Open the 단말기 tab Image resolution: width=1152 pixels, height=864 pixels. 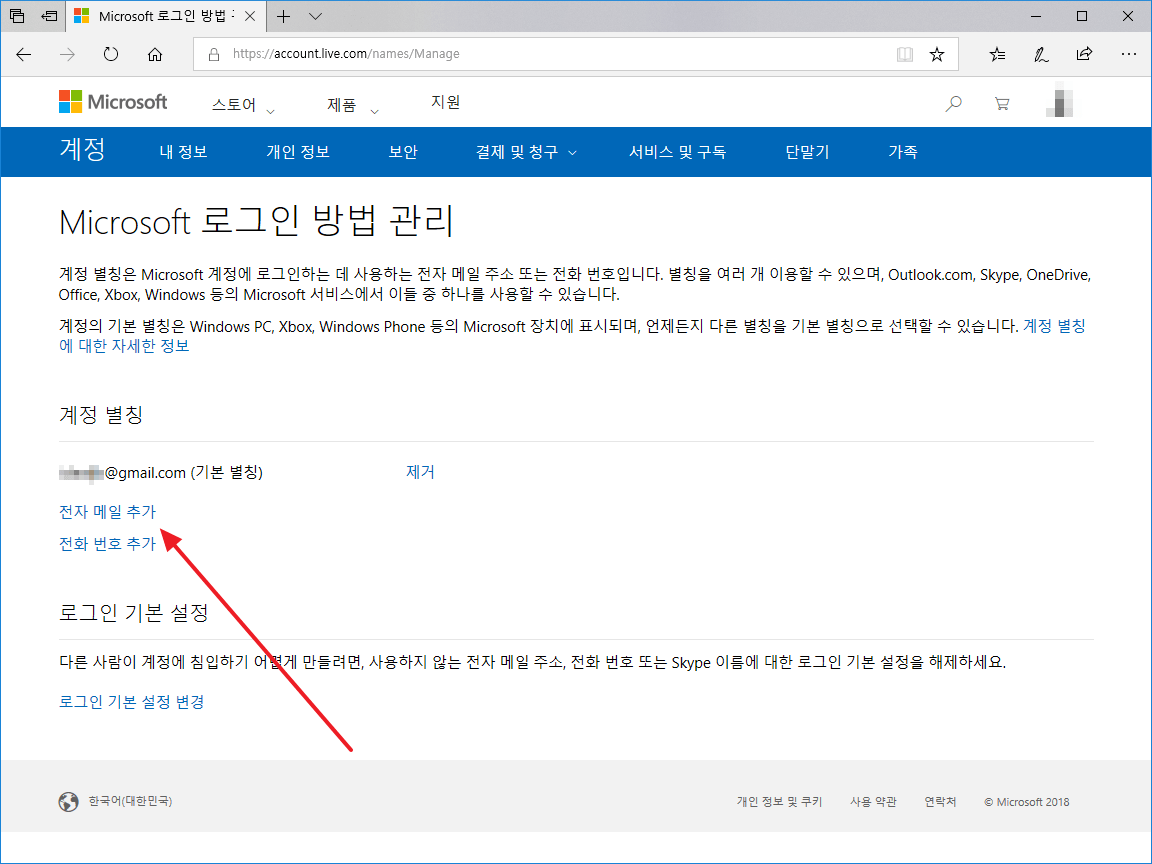807,152
